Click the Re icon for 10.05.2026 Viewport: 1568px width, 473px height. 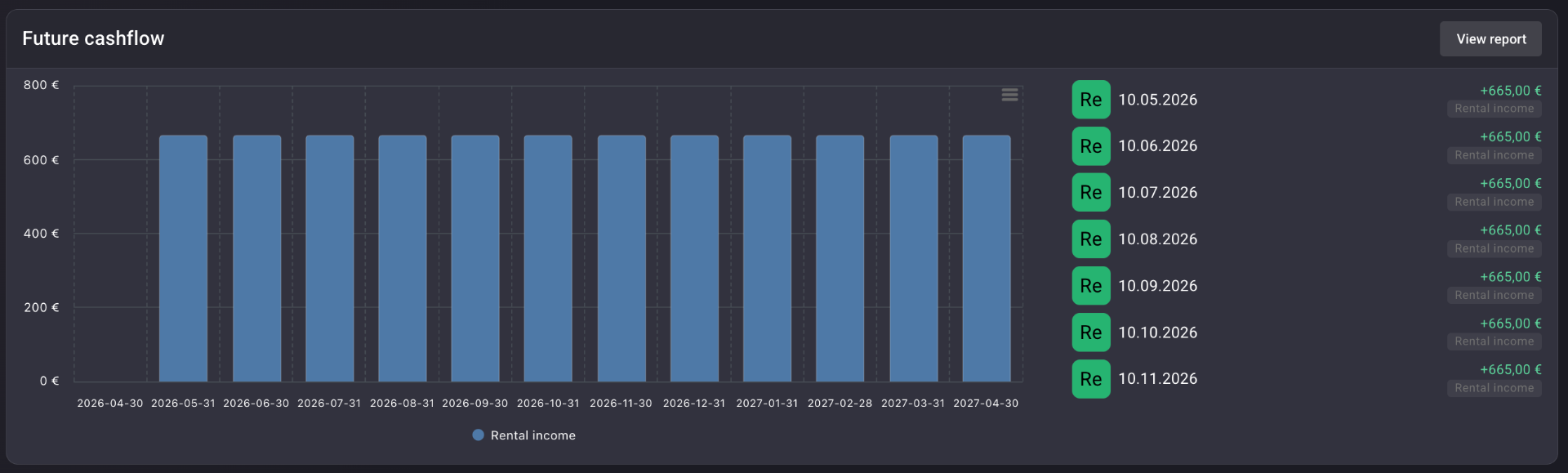(x=1091, y=100)
